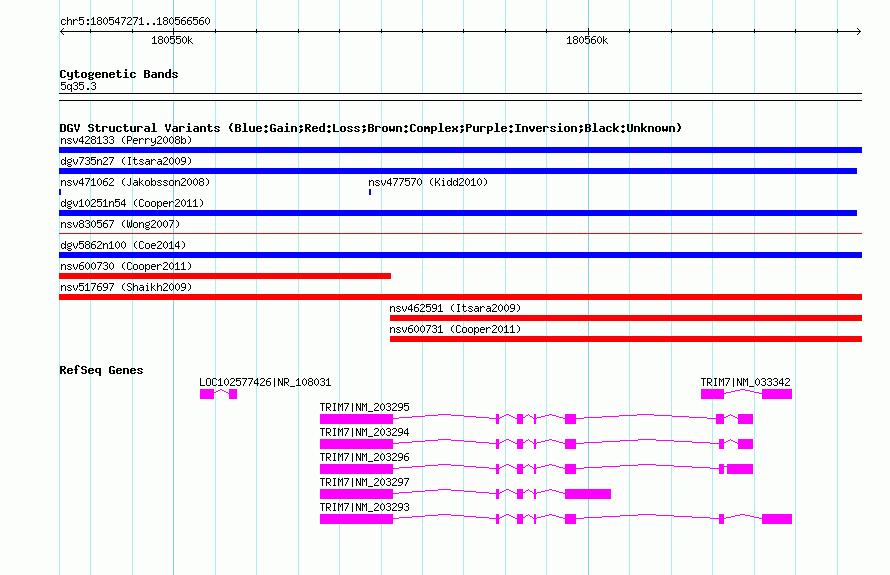Select first exon block of TRIM7 NM_203296
Viewport: 890px width, 575px height.
pos(356,469)
